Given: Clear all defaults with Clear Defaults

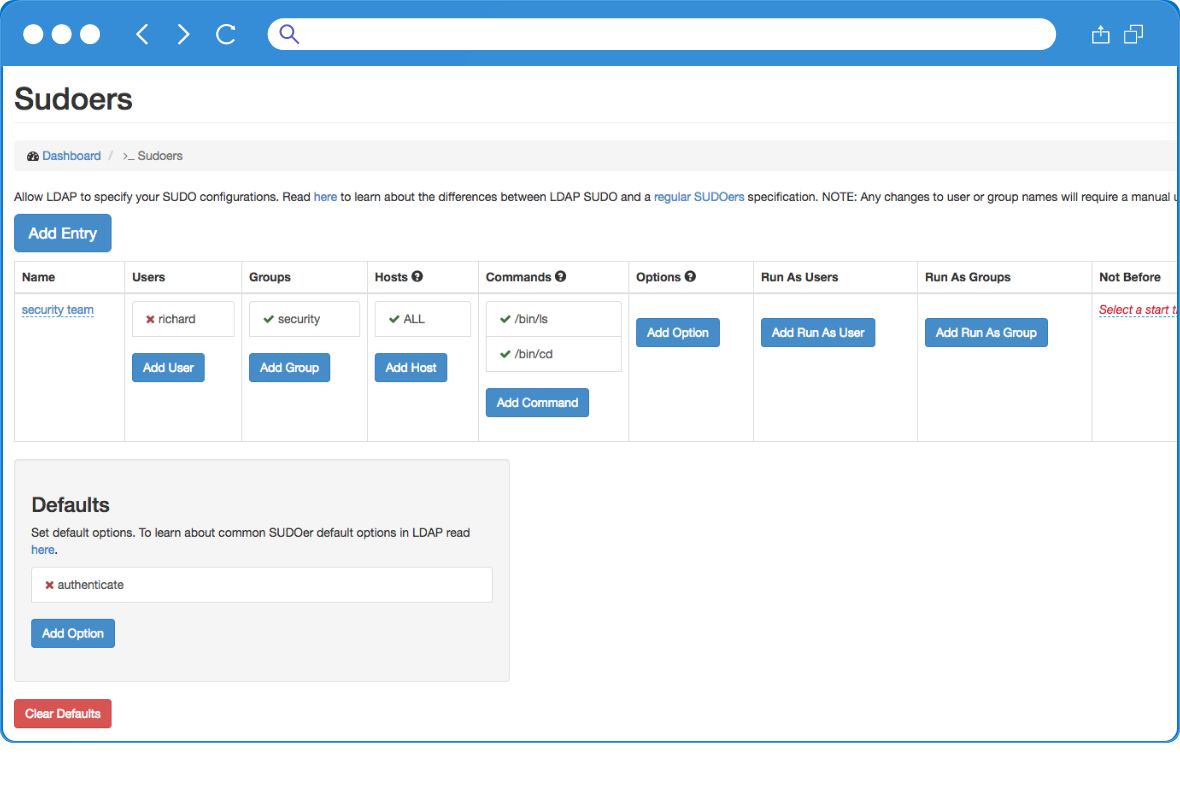Looking at the screenshot, I should 62,713.
